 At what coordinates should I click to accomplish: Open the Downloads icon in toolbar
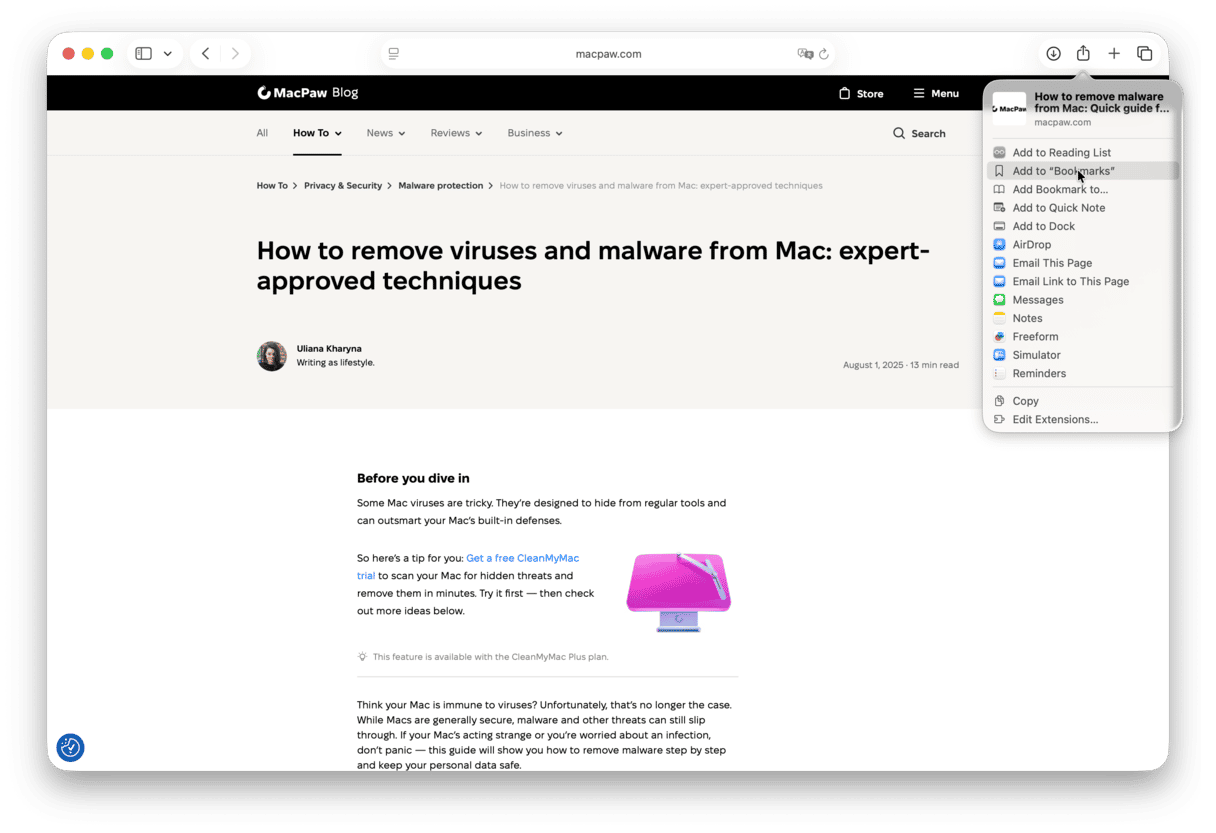click(x=1053, y=54)
